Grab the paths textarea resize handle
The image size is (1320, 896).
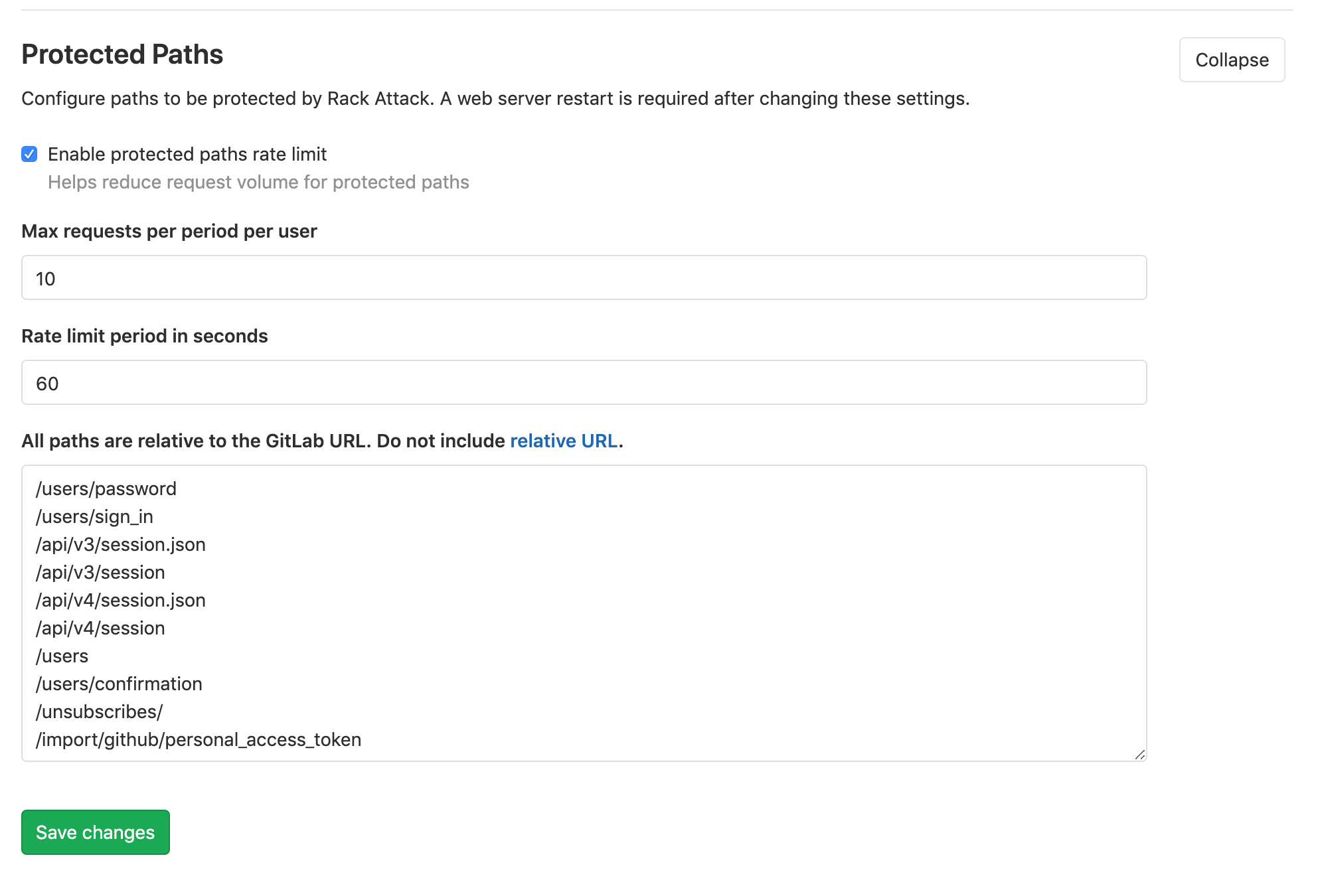tap(1139, 754)
